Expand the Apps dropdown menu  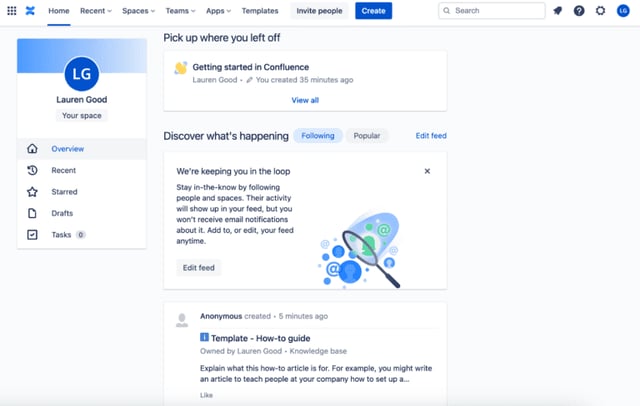(218, 11)
